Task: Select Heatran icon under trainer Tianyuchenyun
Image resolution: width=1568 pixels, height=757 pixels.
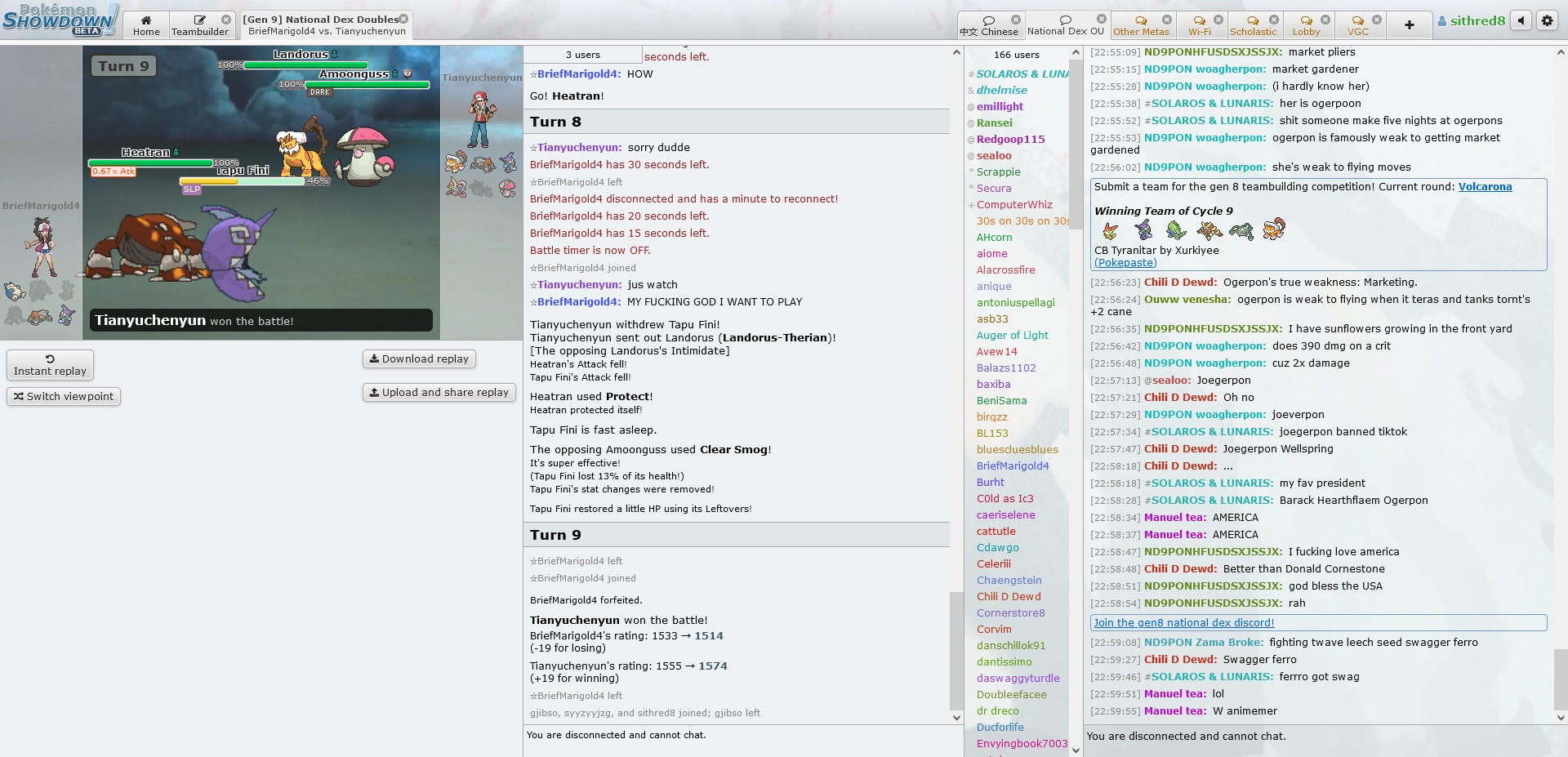Action: tap(483, 163)
